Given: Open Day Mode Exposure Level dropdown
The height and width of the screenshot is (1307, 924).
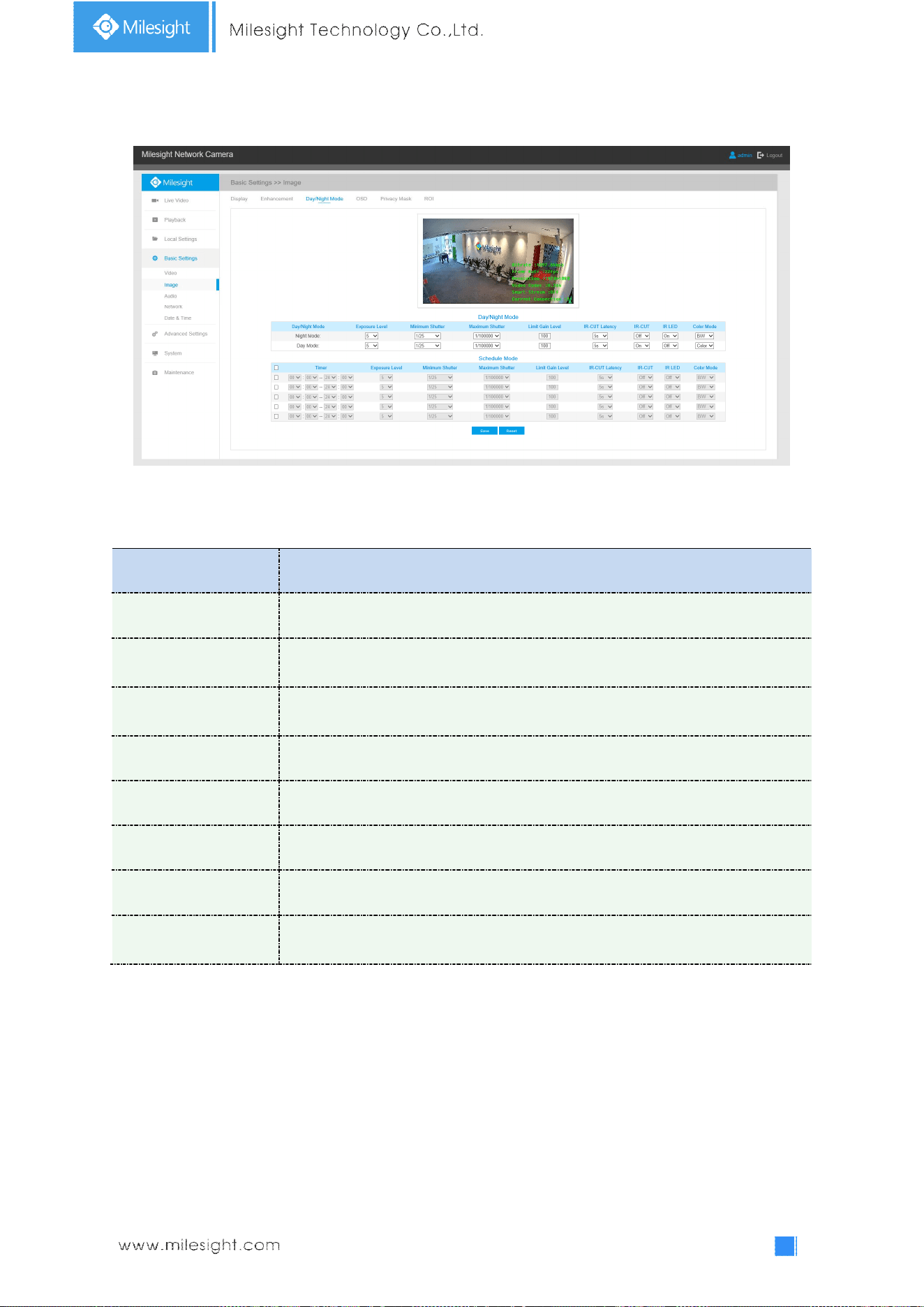Looking at the screenshot, I should 371,346.
